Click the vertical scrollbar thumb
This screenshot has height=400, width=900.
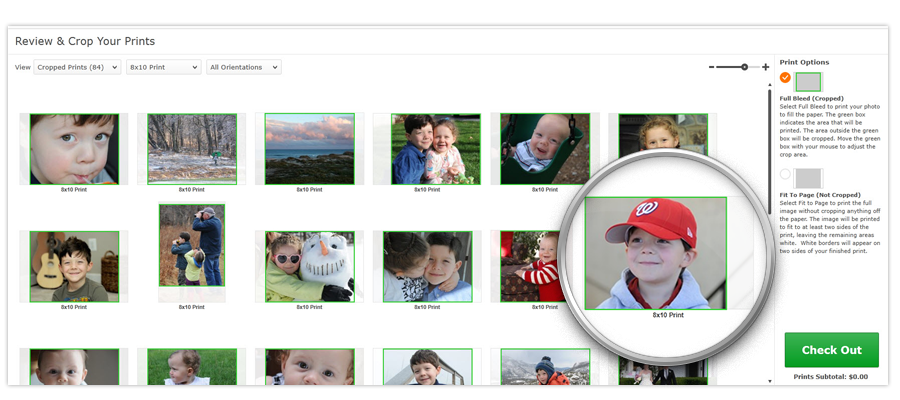pos(770,152)
